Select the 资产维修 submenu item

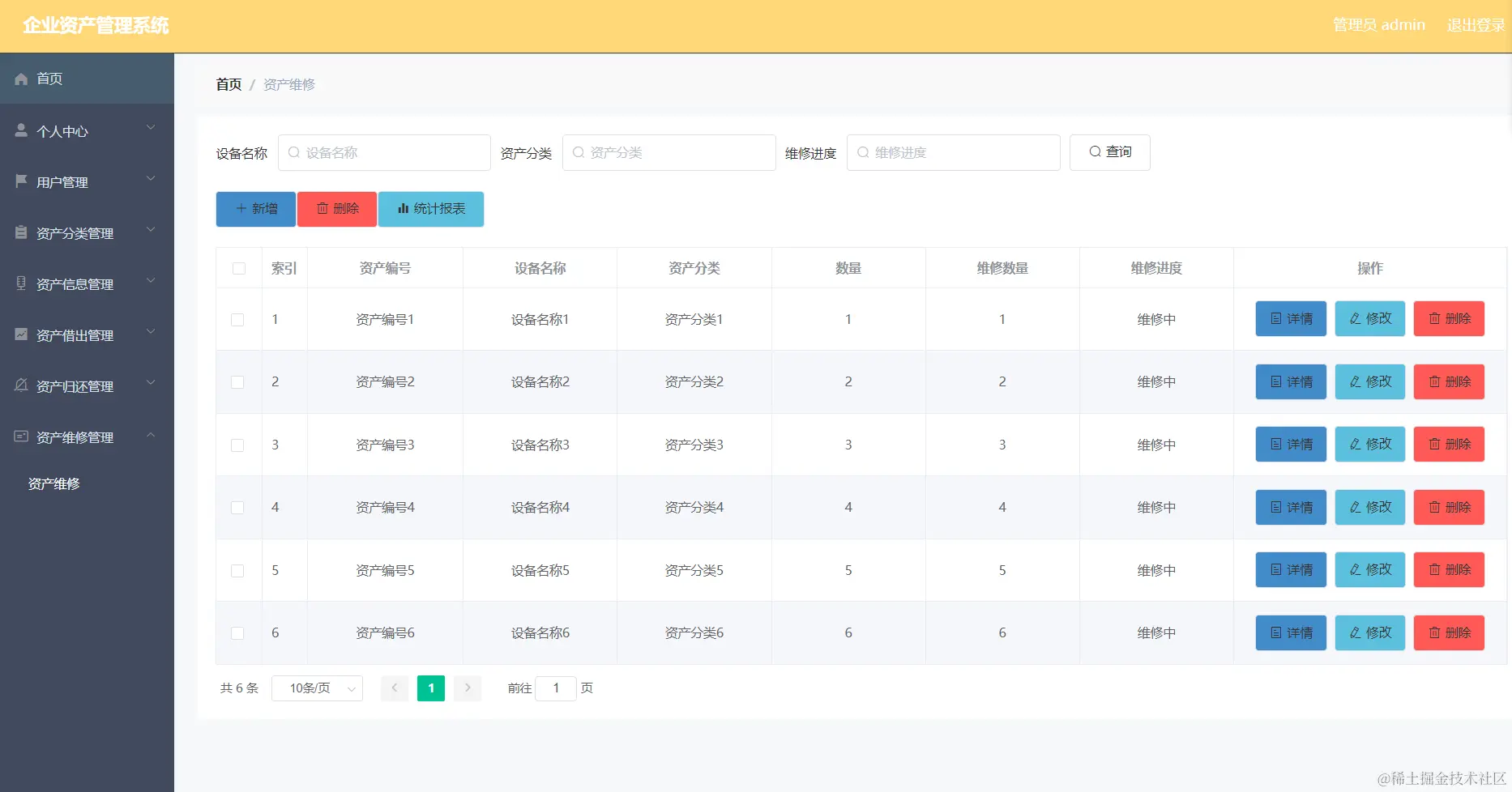(x=54, y=483)
